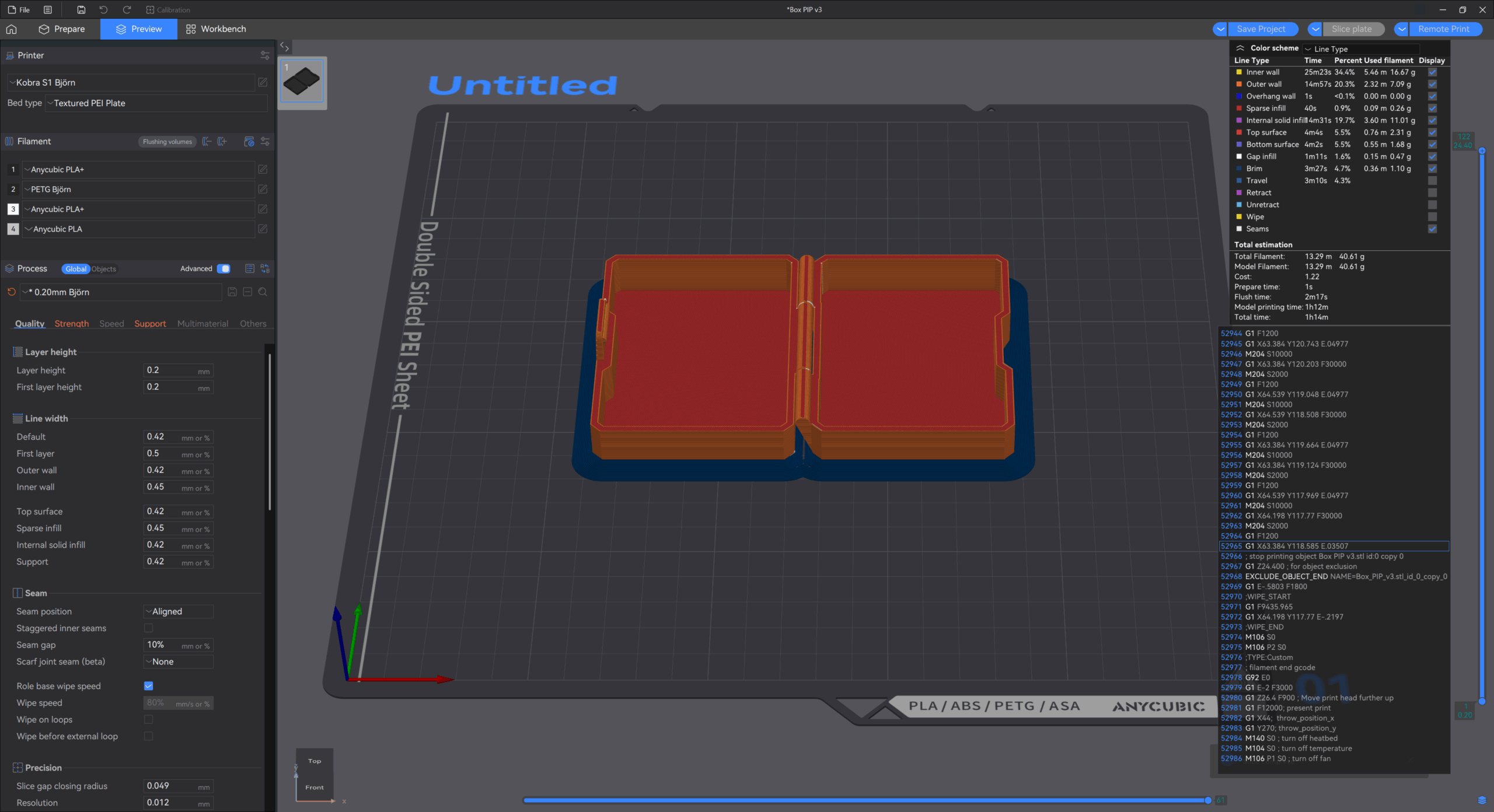Viewport: 1494px width, 812px height.
Task: Show Travel lines in display list
Action: (1432, 181)
